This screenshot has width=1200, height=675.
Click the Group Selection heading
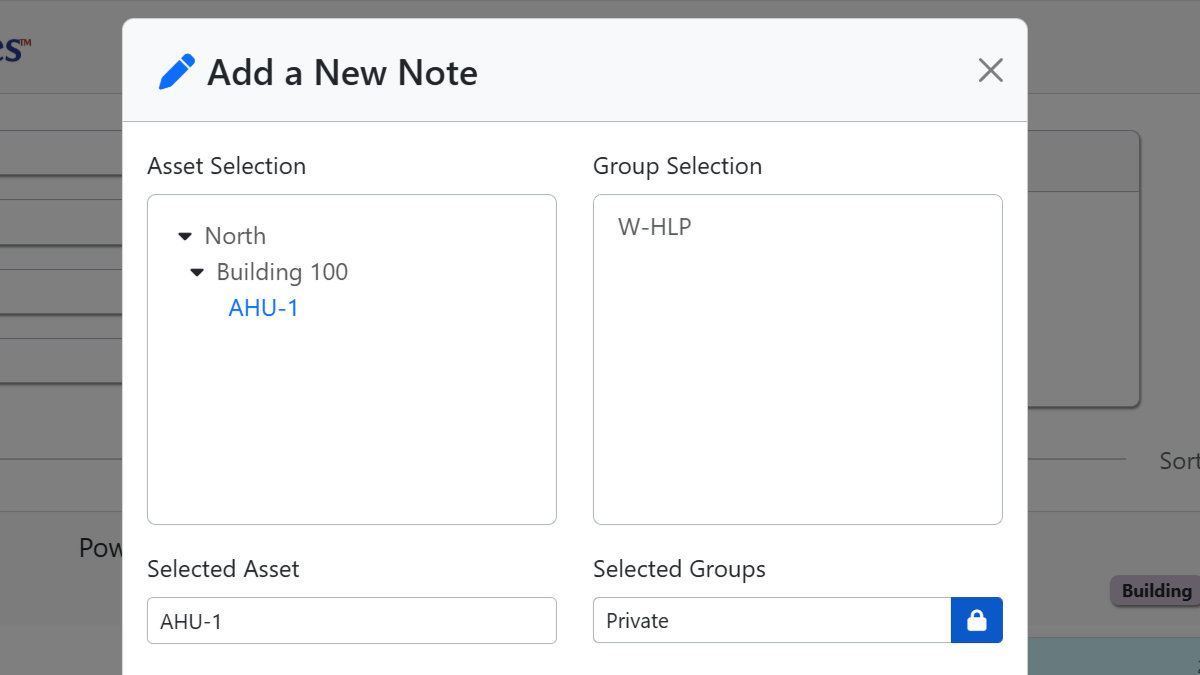678,166
